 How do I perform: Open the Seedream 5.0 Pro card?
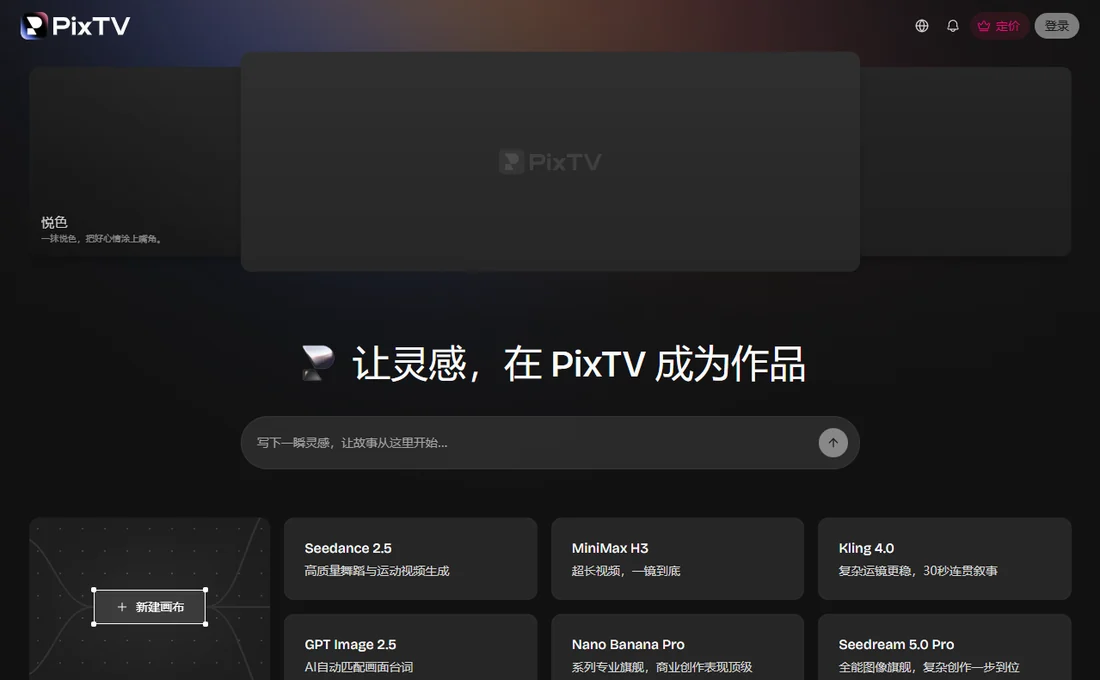click(x=944, y=647)
